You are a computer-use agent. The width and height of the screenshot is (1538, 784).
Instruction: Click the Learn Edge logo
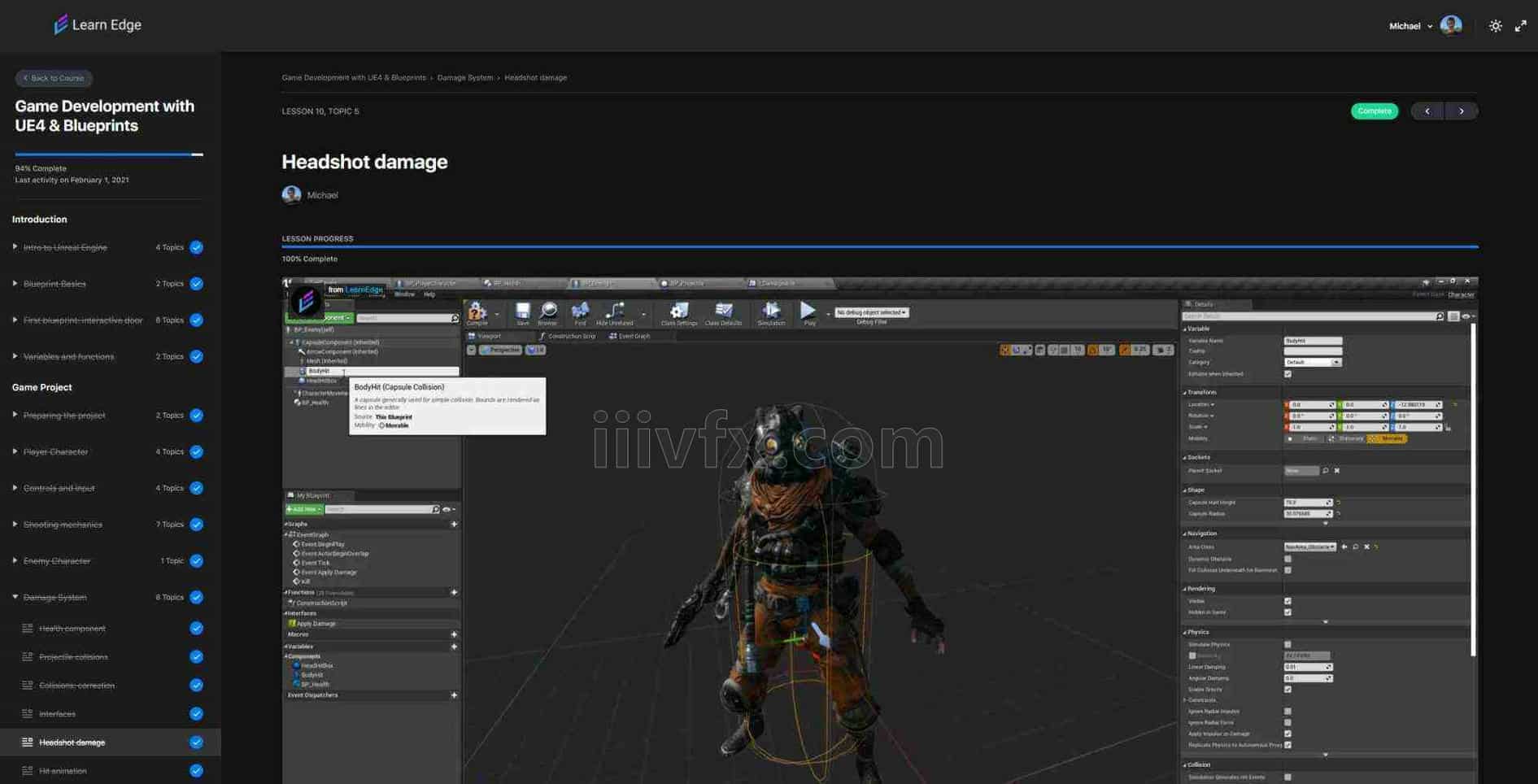point(97,25)
